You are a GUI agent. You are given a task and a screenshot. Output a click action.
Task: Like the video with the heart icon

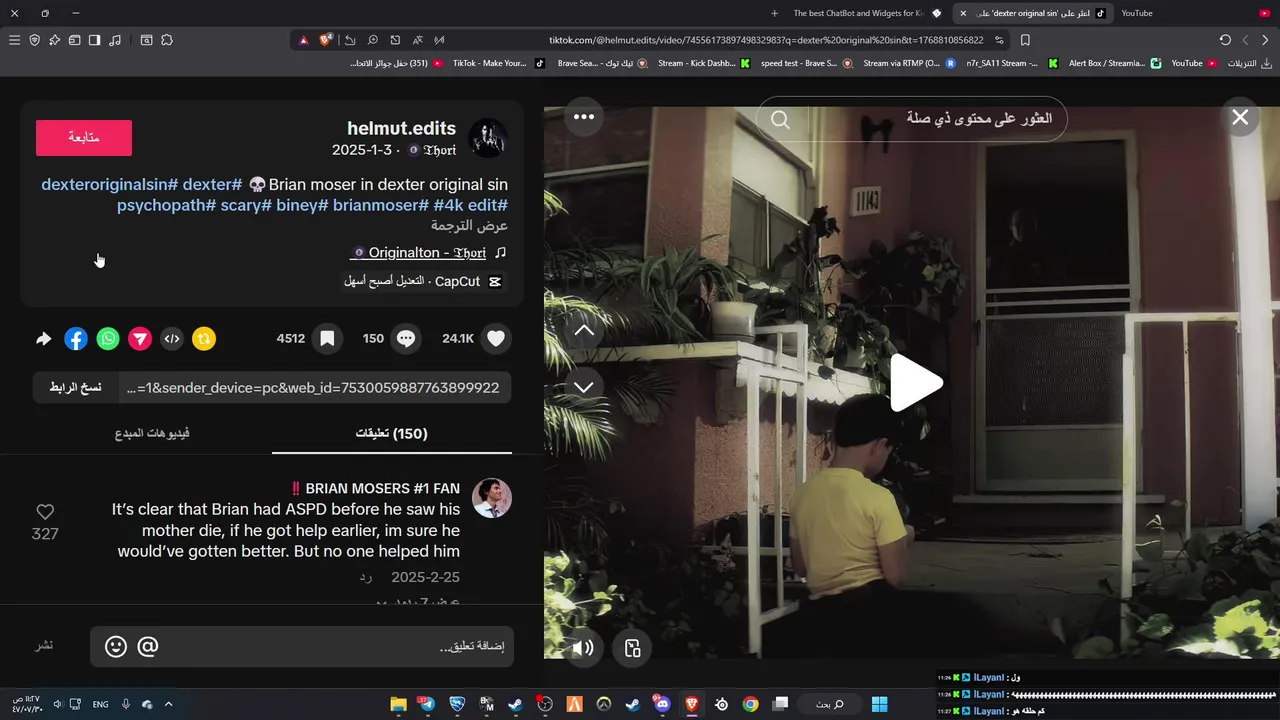point(496,339)
